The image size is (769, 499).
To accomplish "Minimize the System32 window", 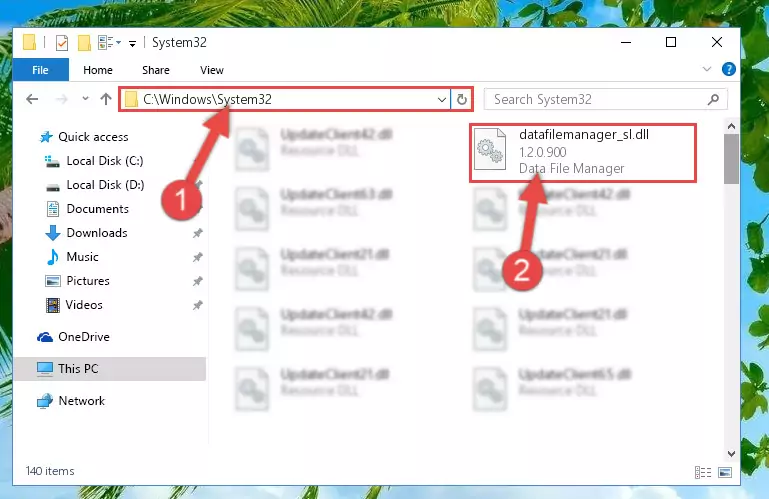I will tap(626, 42).
